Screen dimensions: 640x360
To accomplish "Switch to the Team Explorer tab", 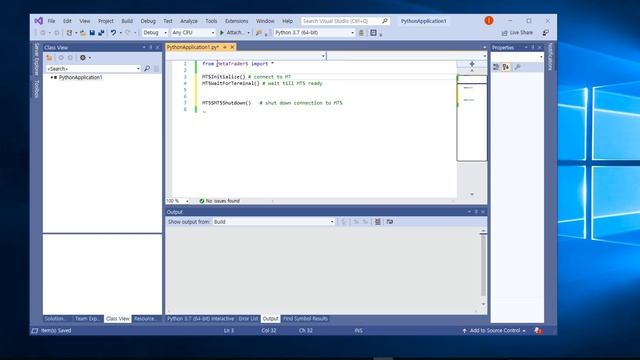I will coord(88,319).
